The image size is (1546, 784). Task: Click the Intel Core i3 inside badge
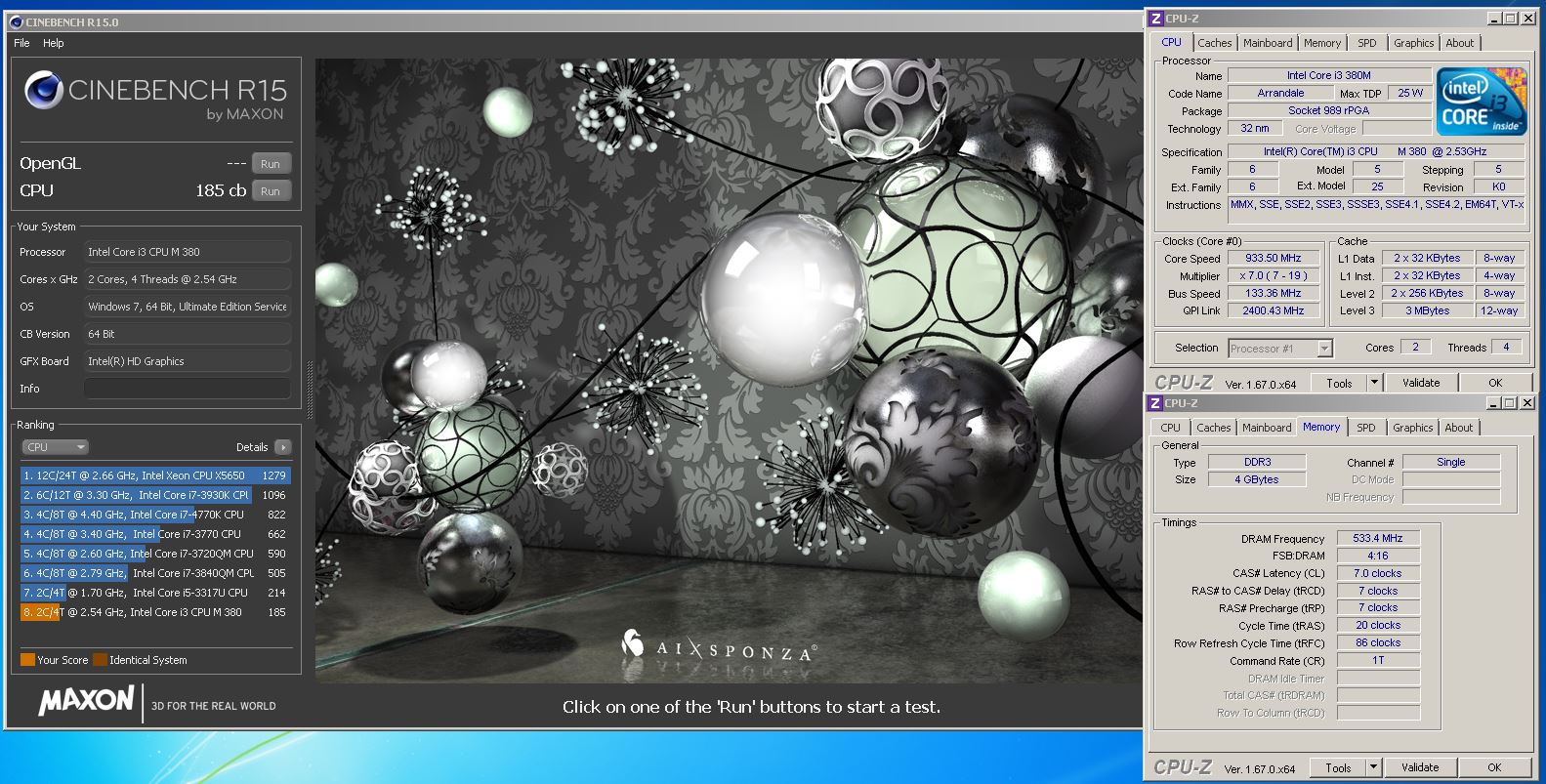[x=1482, y=101]
